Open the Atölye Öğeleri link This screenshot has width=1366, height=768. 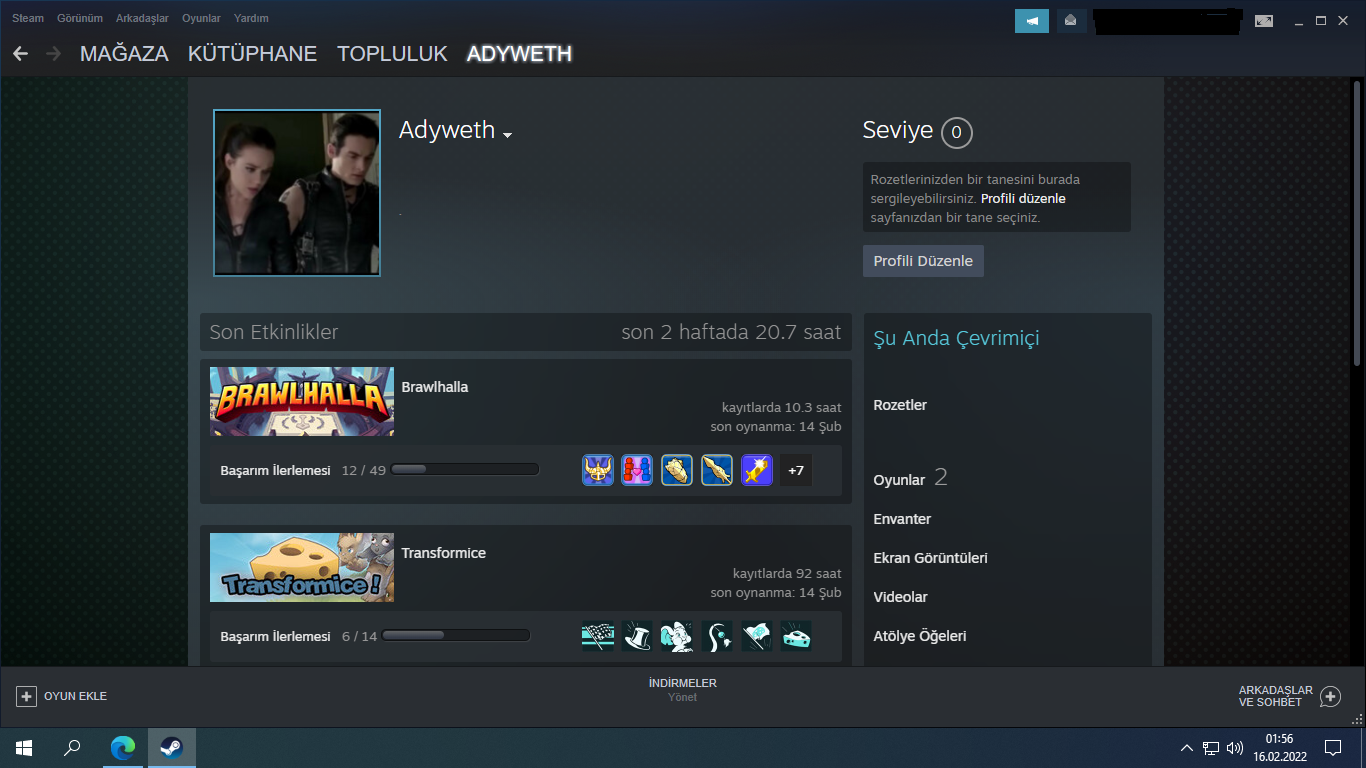(x=920, y=636)
